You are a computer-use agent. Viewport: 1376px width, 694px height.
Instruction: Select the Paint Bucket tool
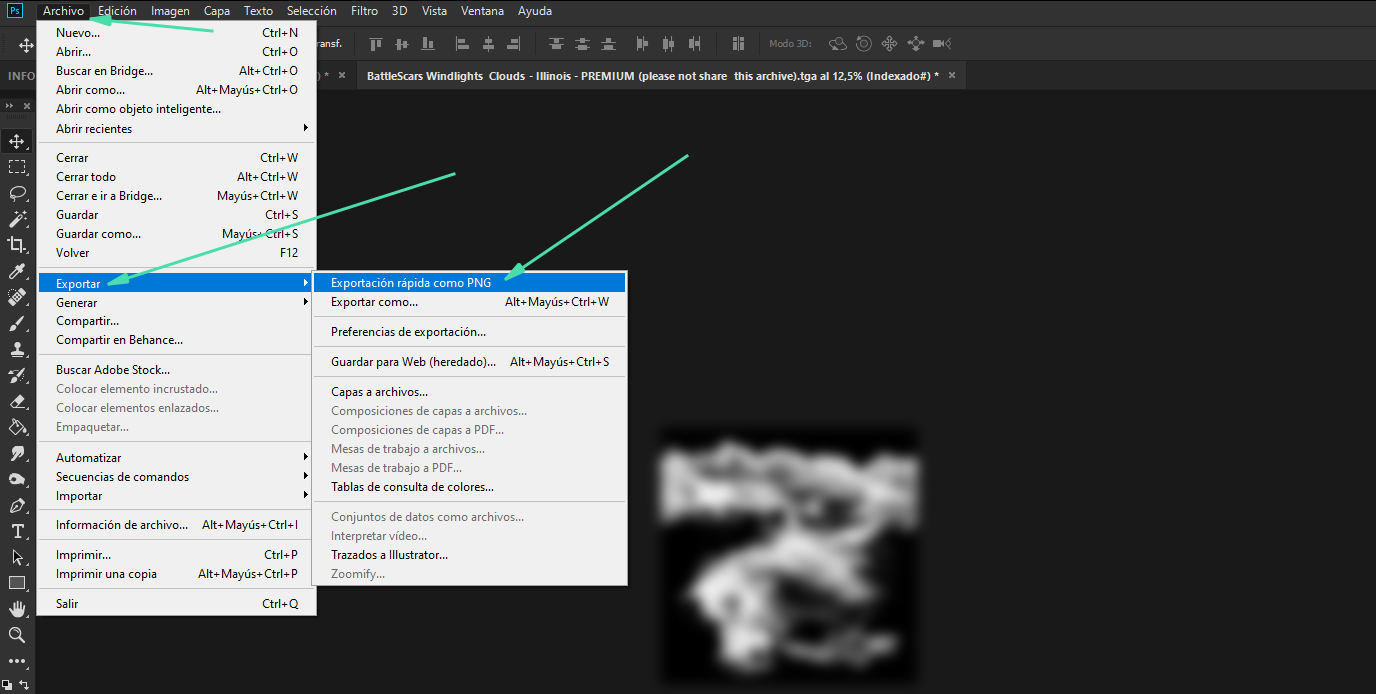(17, 427)
